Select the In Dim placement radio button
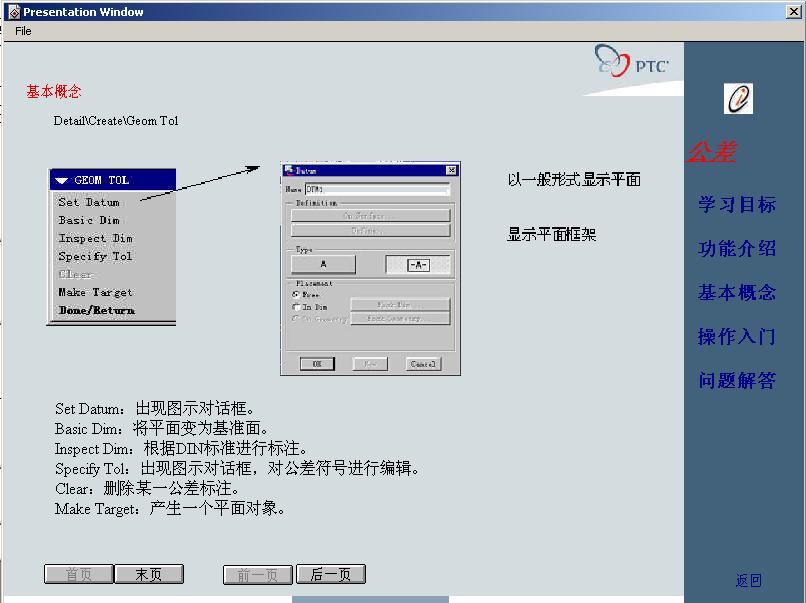 (296, 307)
